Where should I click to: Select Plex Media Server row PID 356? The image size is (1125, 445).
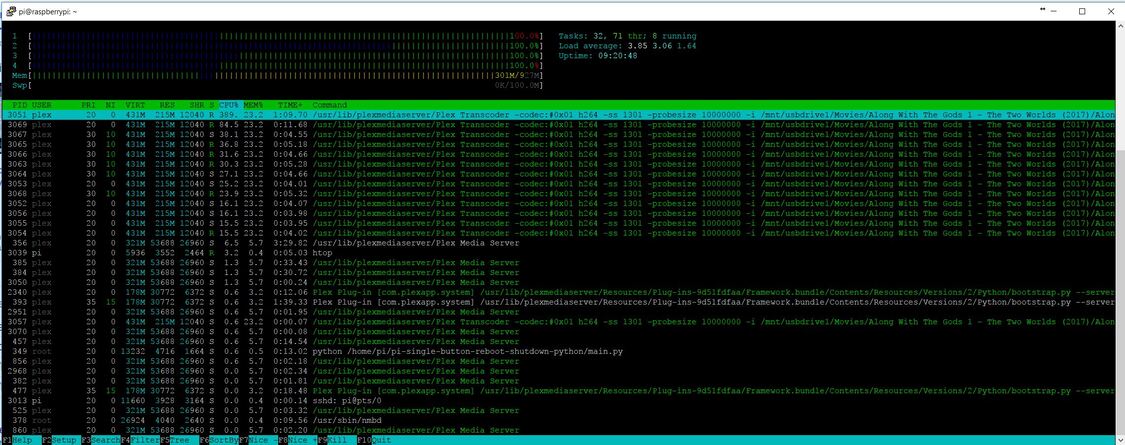pyautogui.click(x=560, y=243)
